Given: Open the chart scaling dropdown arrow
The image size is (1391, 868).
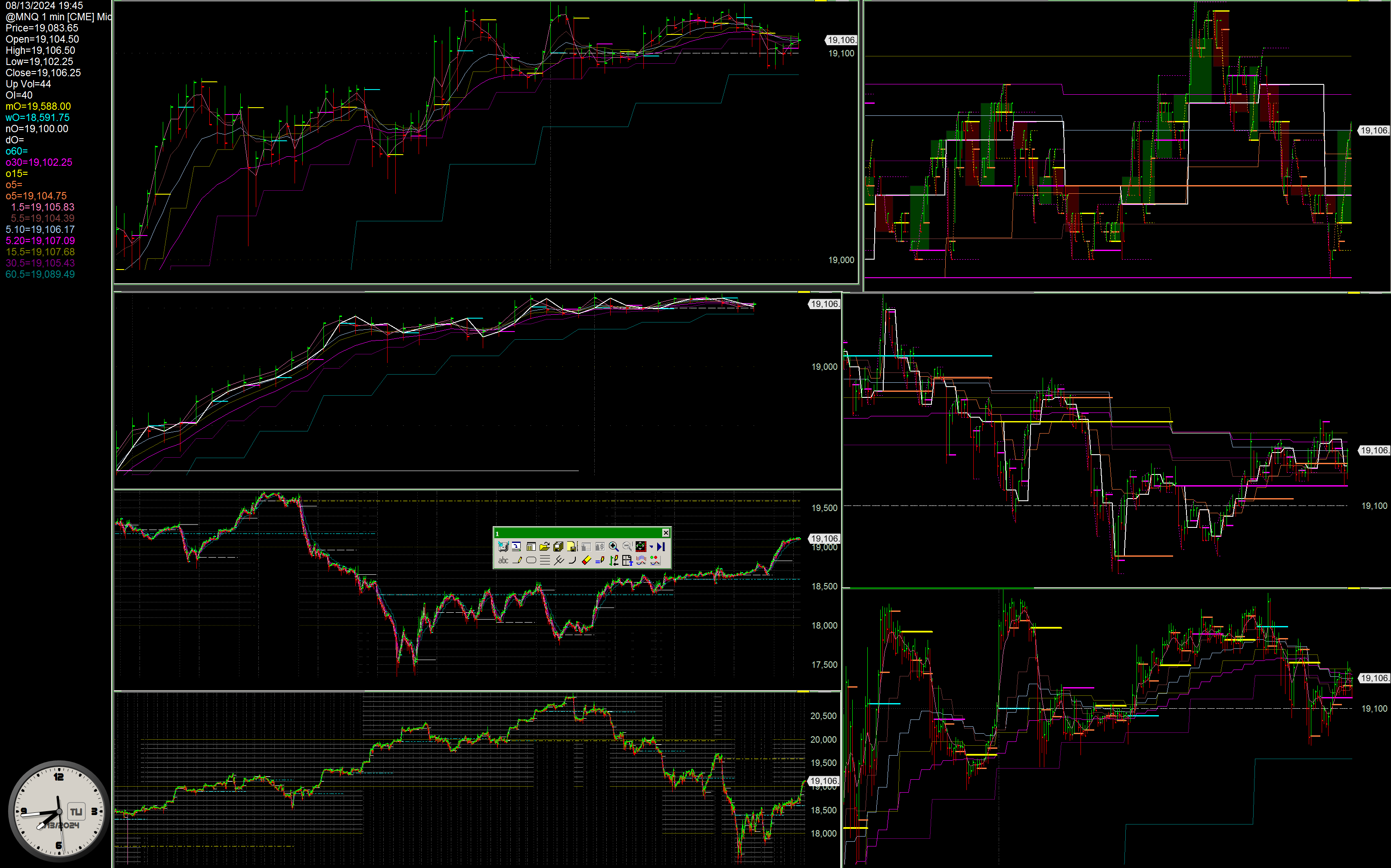Looking at the screenshot, I should [x=652, y=547].
